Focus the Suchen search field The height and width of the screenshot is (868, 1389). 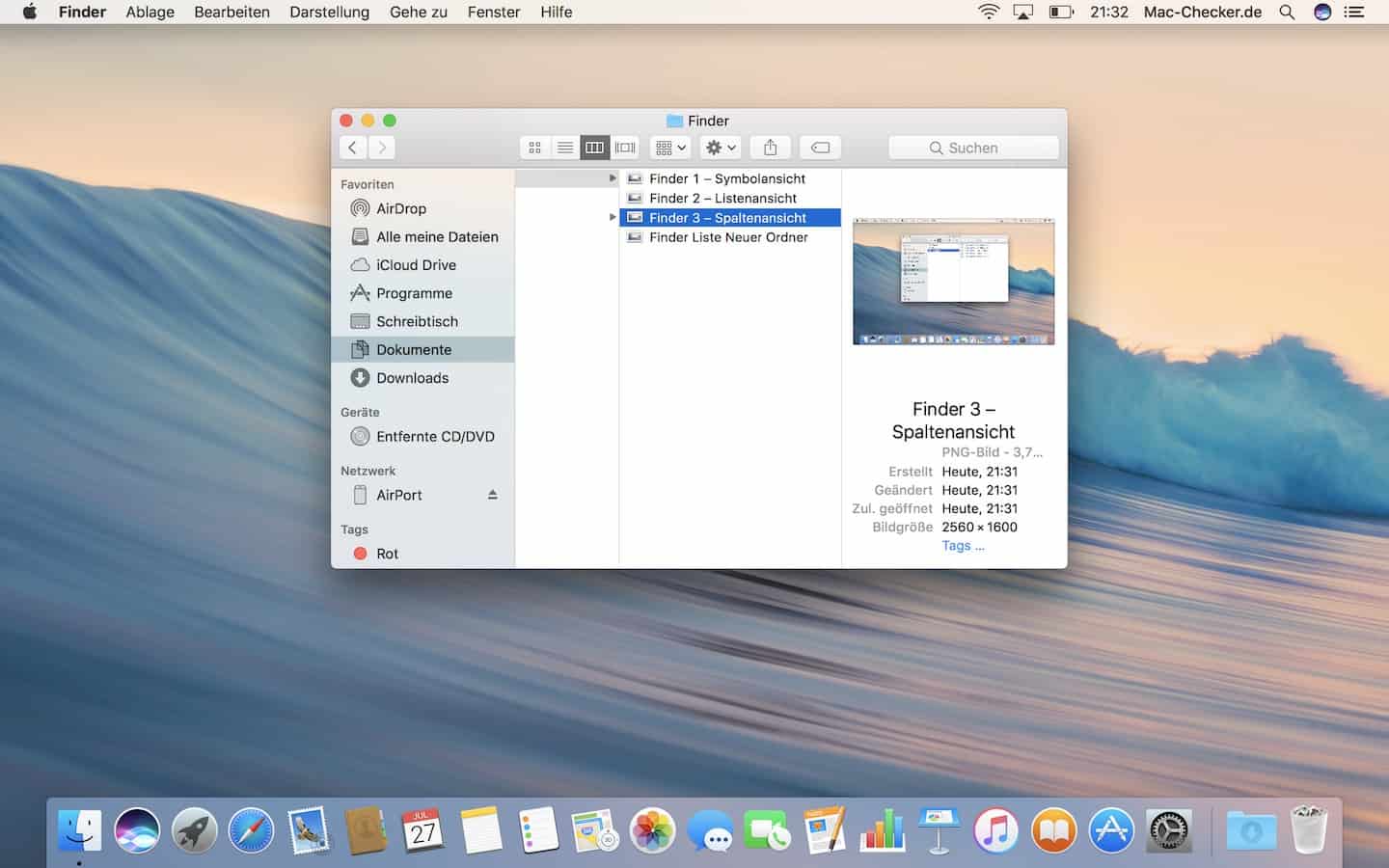coord(973,148)
